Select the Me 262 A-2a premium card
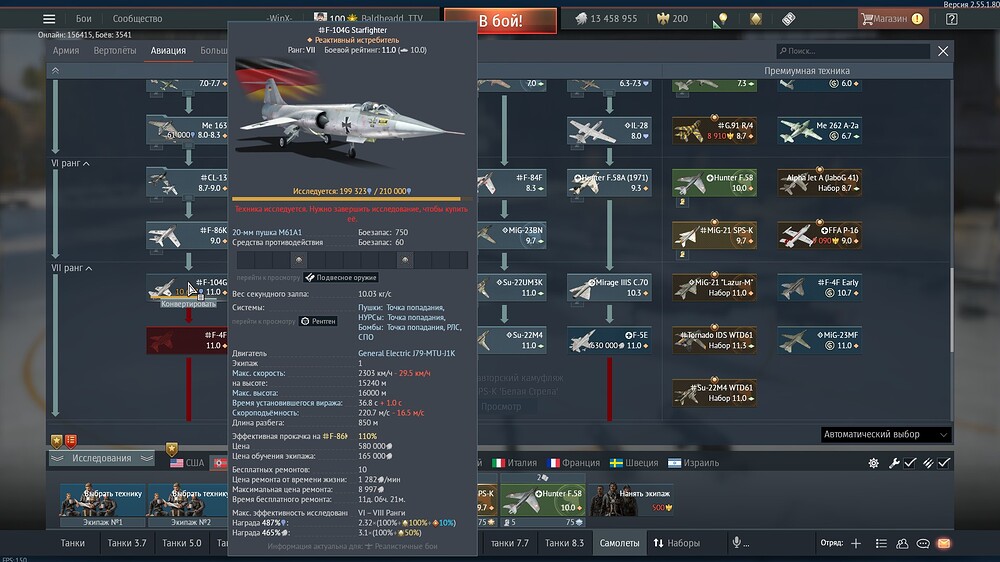This screenshot has width=1000, height=562. click(x=820, y=130)
